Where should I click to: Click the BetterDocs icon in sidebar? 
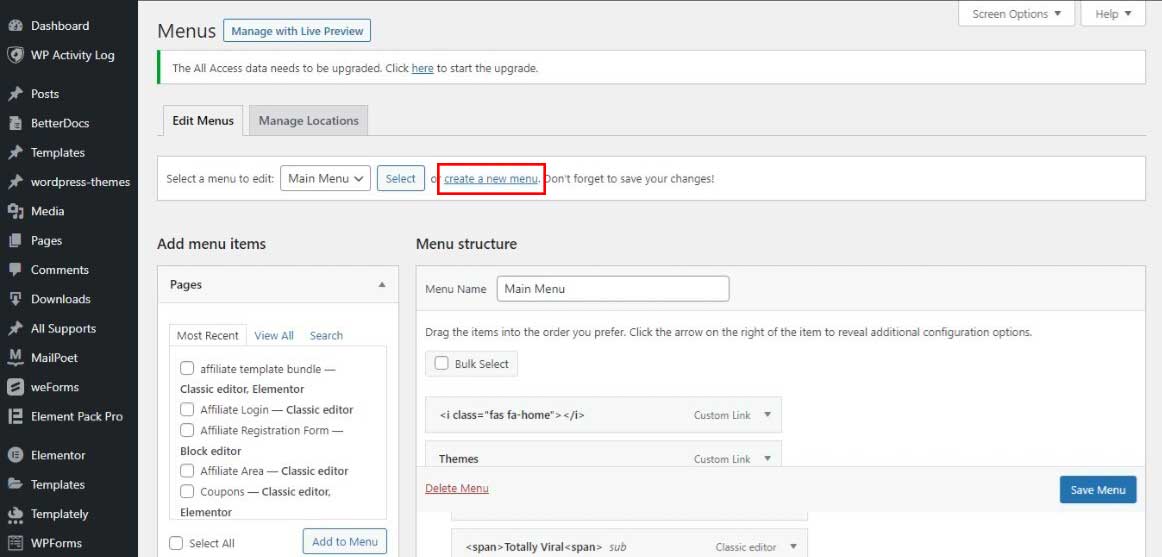[x=15, y=123]
